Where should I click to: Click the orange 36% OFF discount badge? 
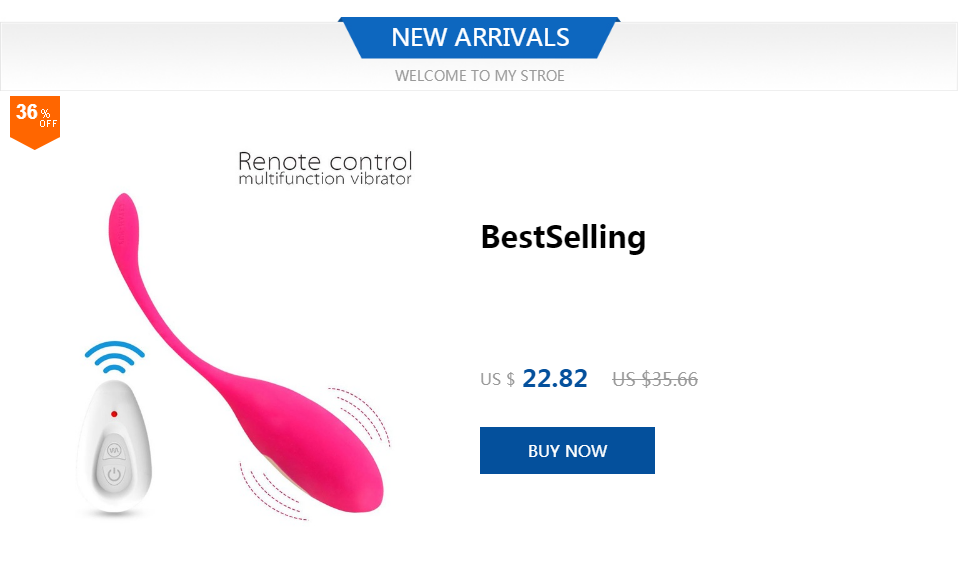click(35, 119)
